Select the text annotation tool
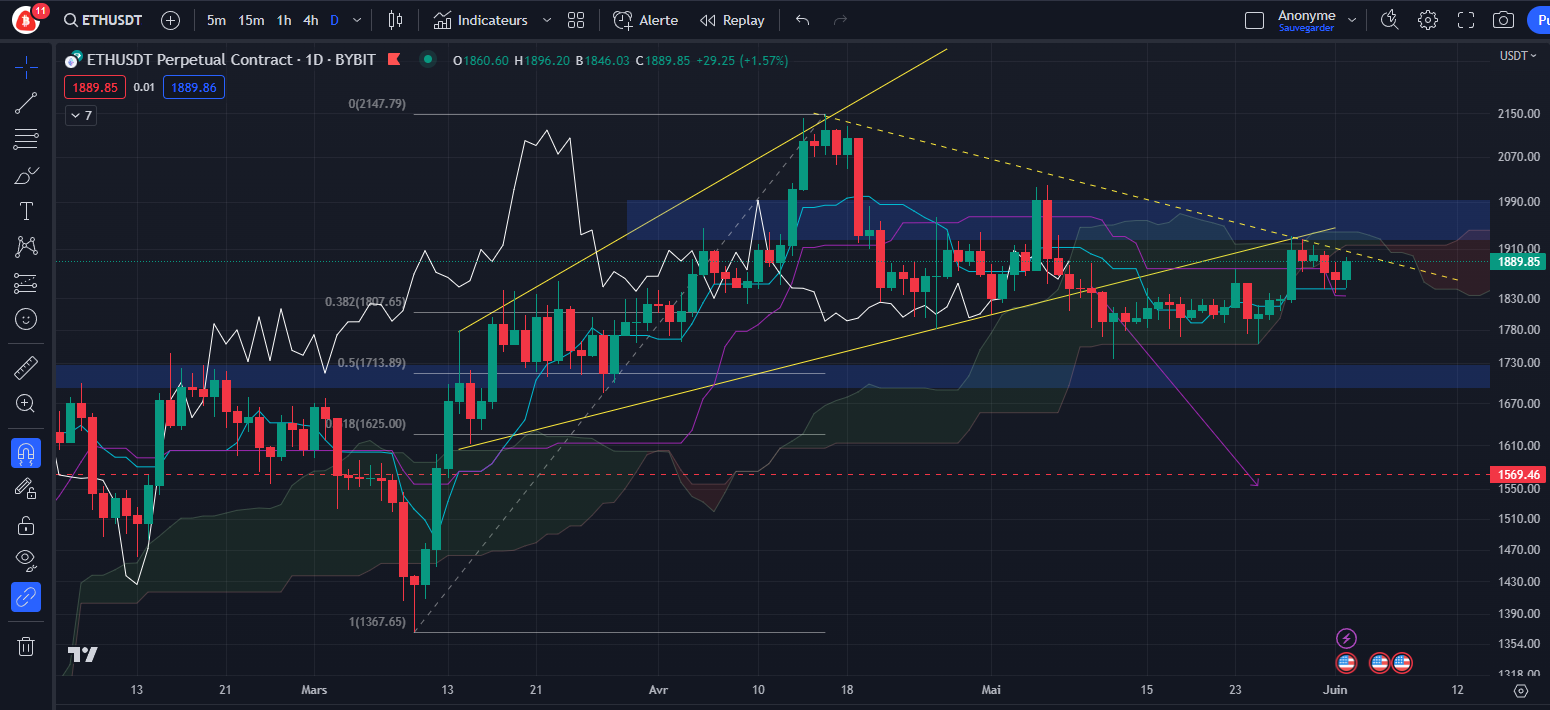This screenshot has height=710, width=1550. click(26, 210)
